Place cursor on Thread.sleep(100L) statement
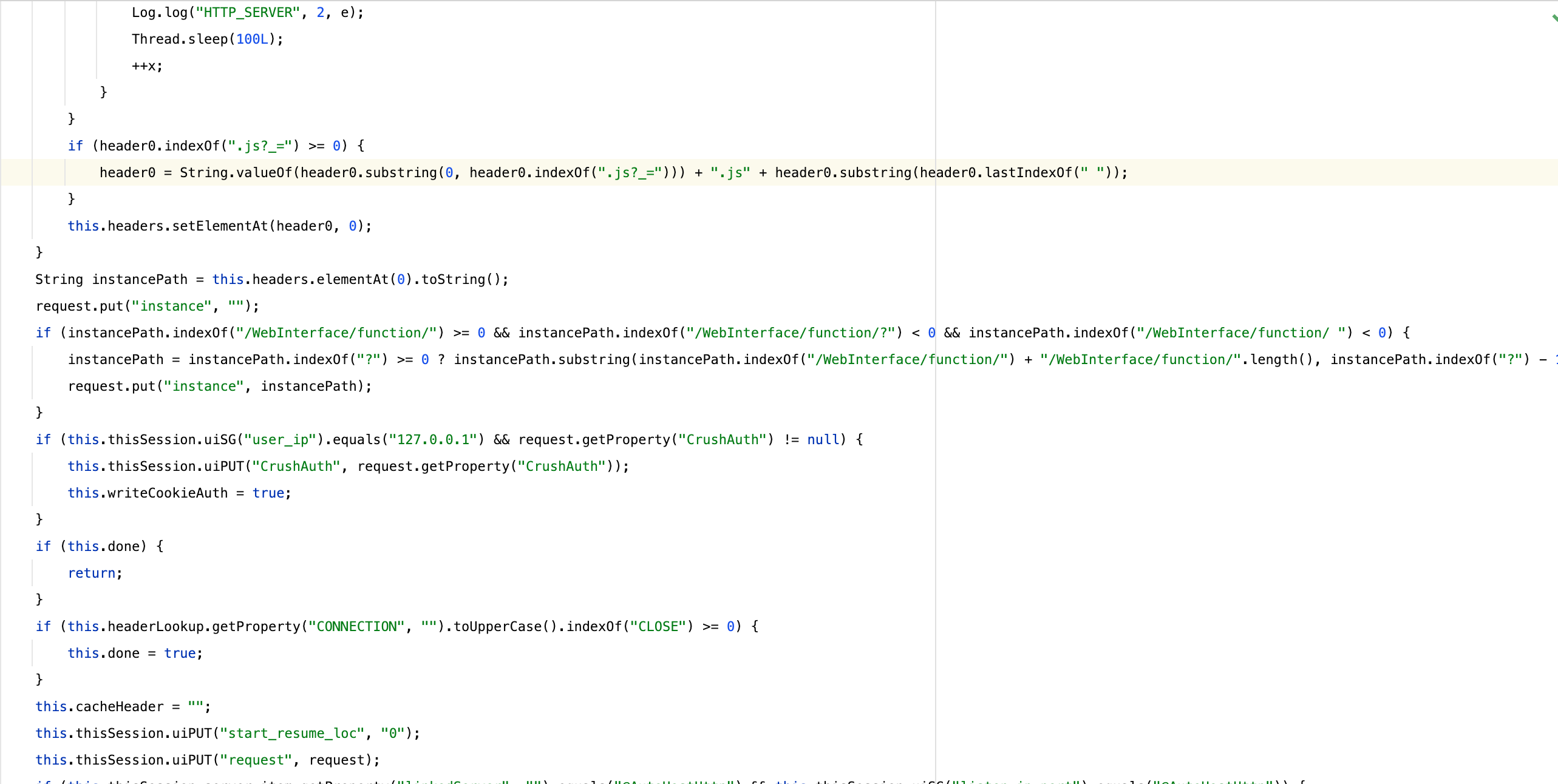Image resolution: width=1558 pixels, height=784 pixels. [x=206, y=39]
